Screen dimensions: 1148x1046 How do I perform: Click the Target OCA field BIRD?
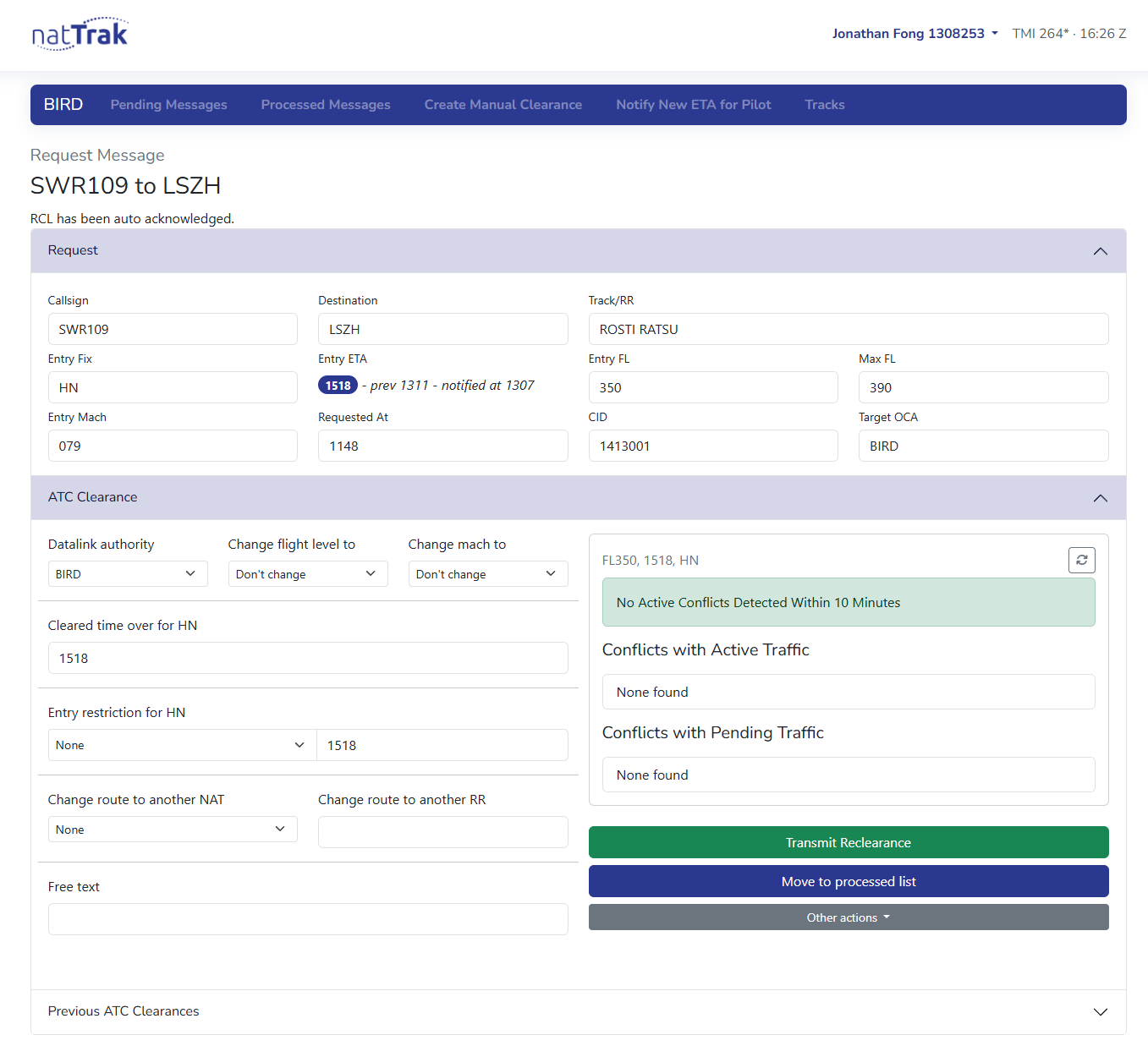pos(984,446)
